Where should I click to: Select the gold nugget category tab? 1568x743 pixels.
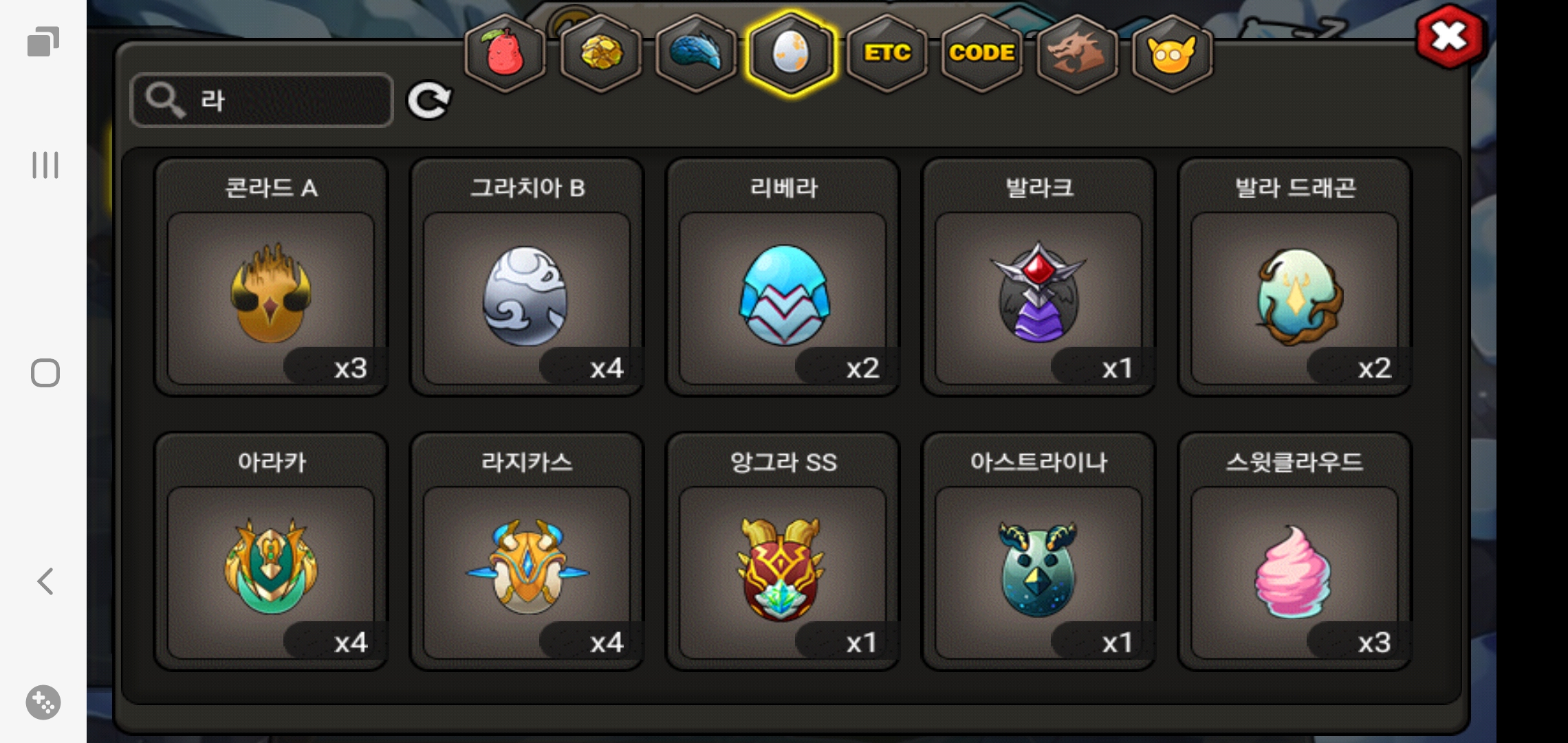pyautogui.click(x=601, y=53)
